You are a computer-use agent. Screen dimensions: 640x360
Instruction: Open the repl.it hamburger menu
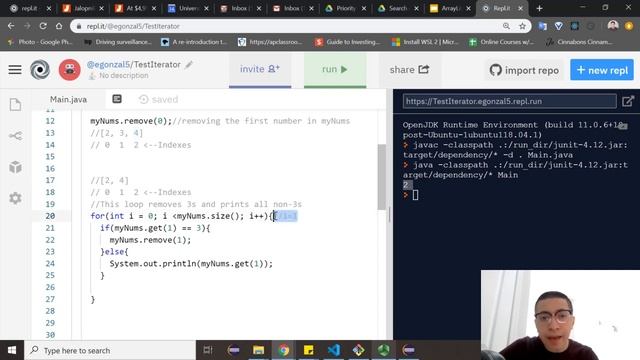click(15, 69)
